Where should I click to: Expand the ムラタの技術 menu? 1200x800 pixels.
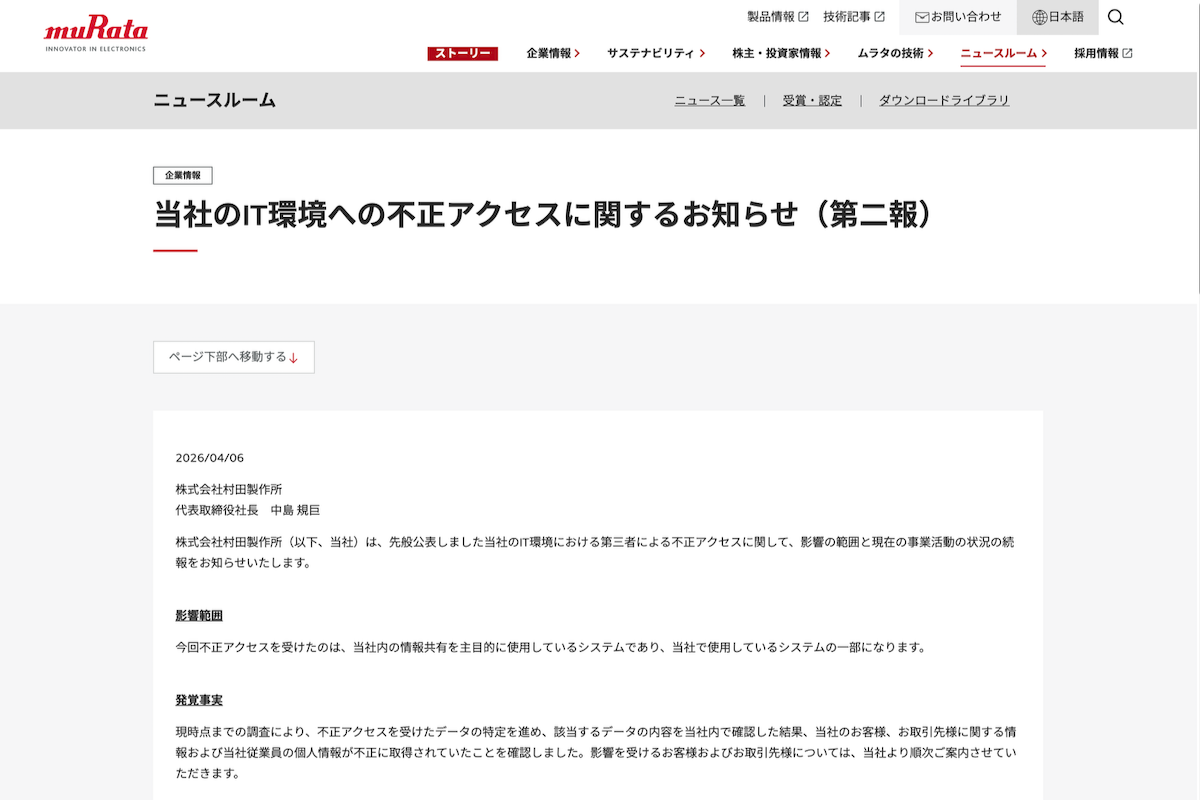pyautogui.click(x=895, y=53)
